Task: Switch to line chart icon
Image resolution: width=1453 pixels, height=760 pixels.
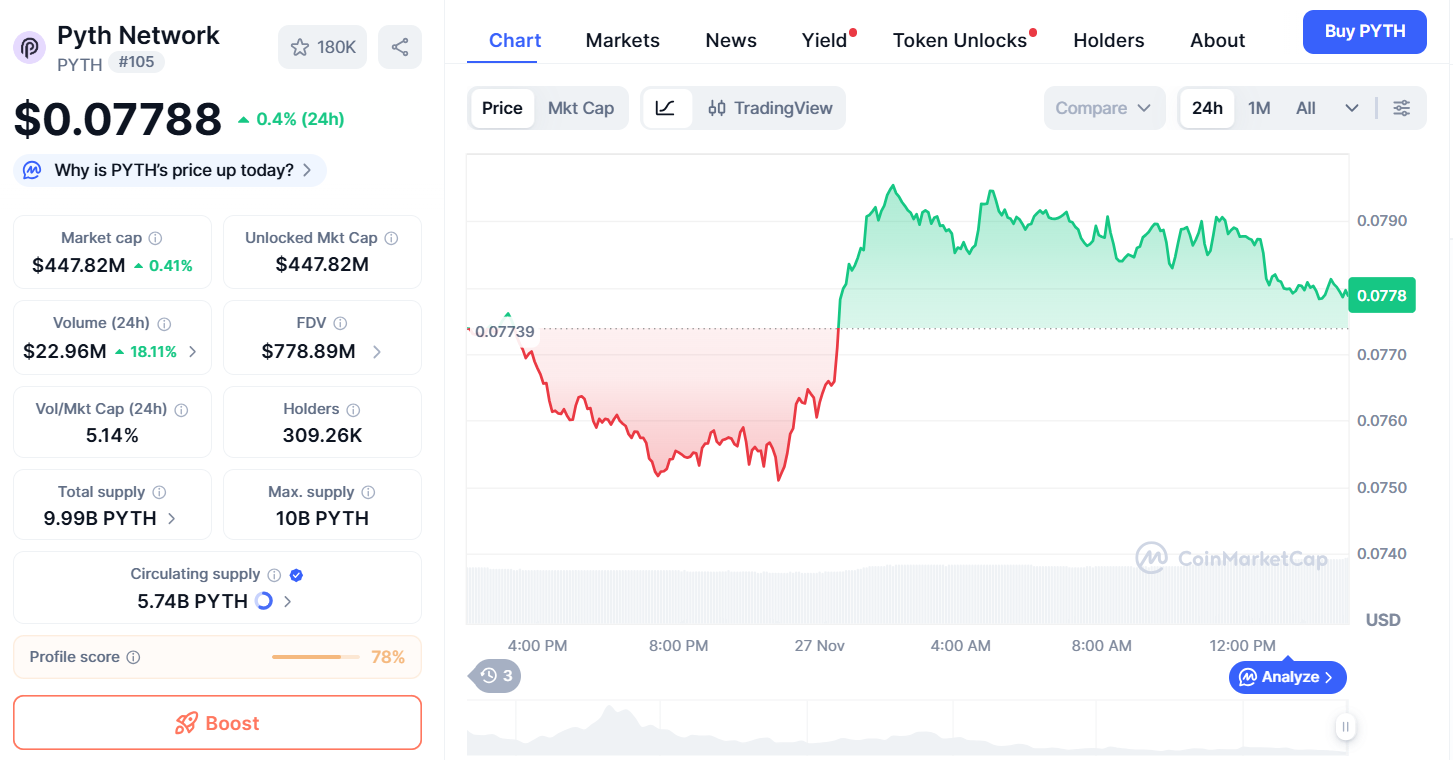Action: tap(666, 108)
